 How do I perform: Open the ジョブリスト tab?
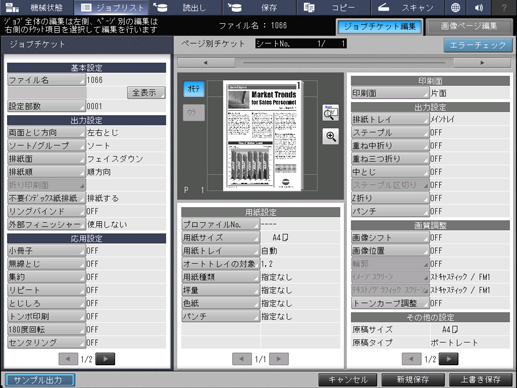[x=111, y=8]
